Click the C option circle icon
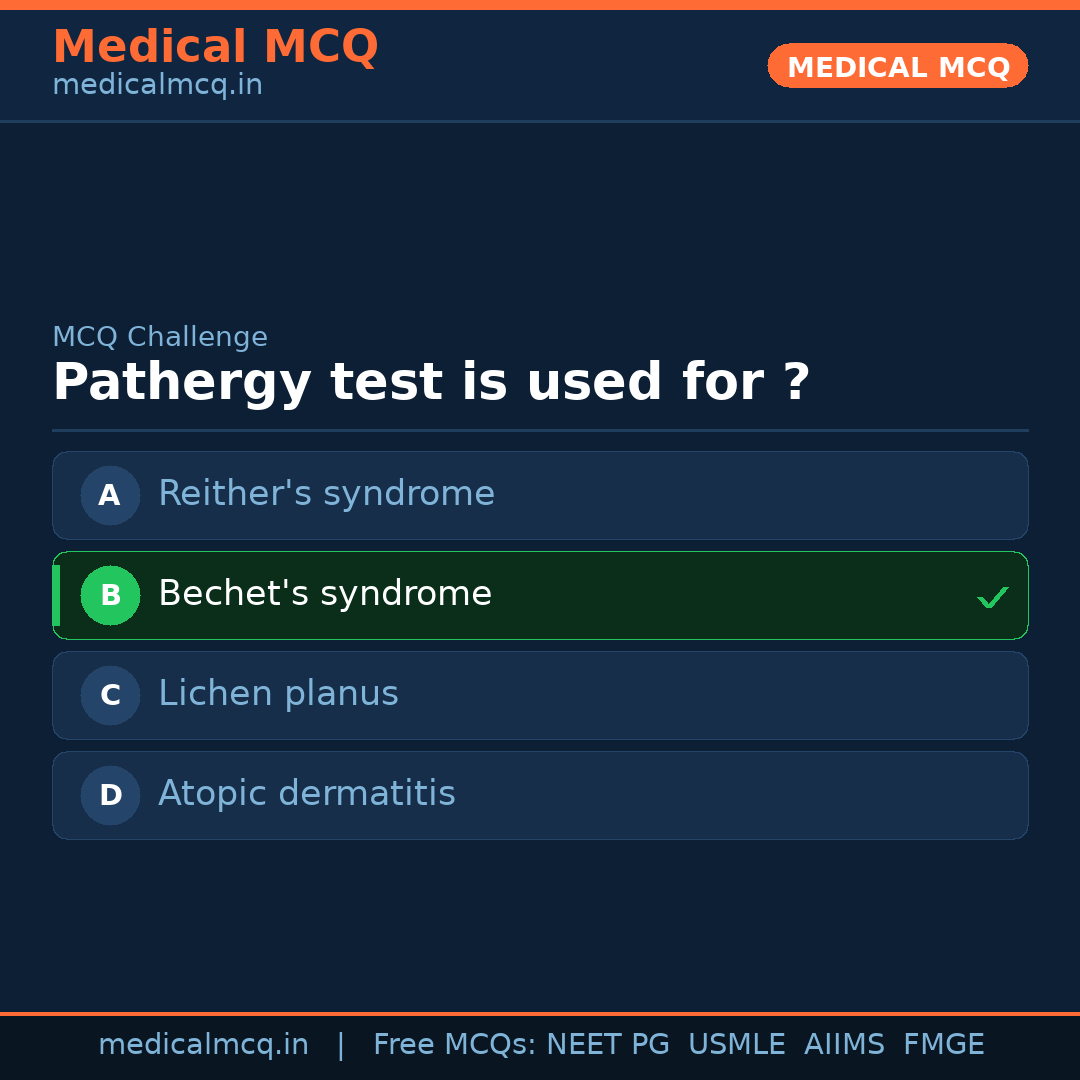 tap(110, 695)
